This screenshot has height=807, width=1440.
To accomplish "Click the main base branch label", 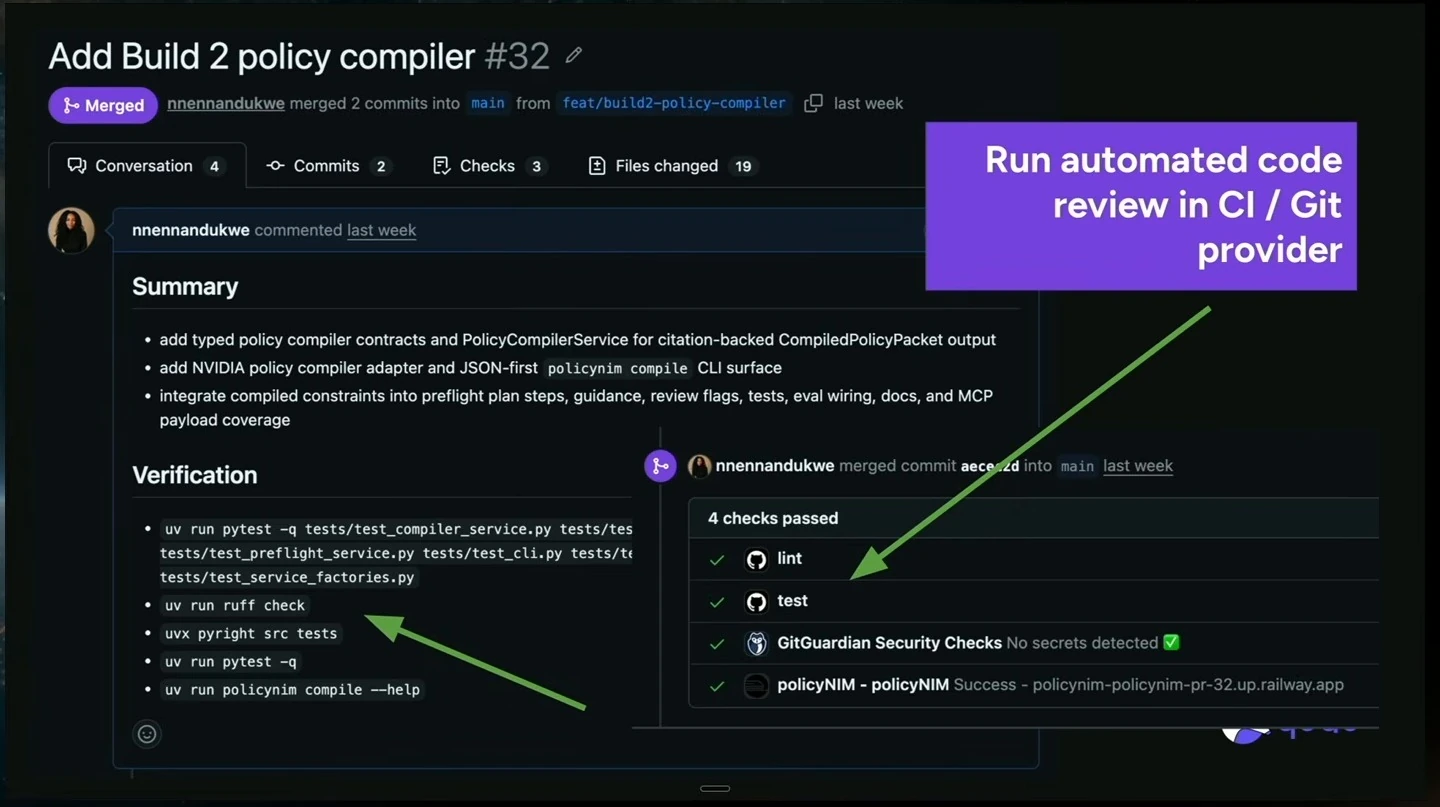I will click(x=488, y=103).
